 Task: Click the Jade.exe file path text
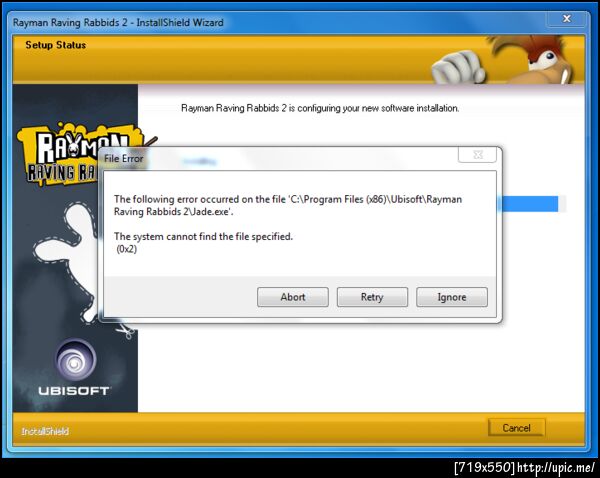288,206
